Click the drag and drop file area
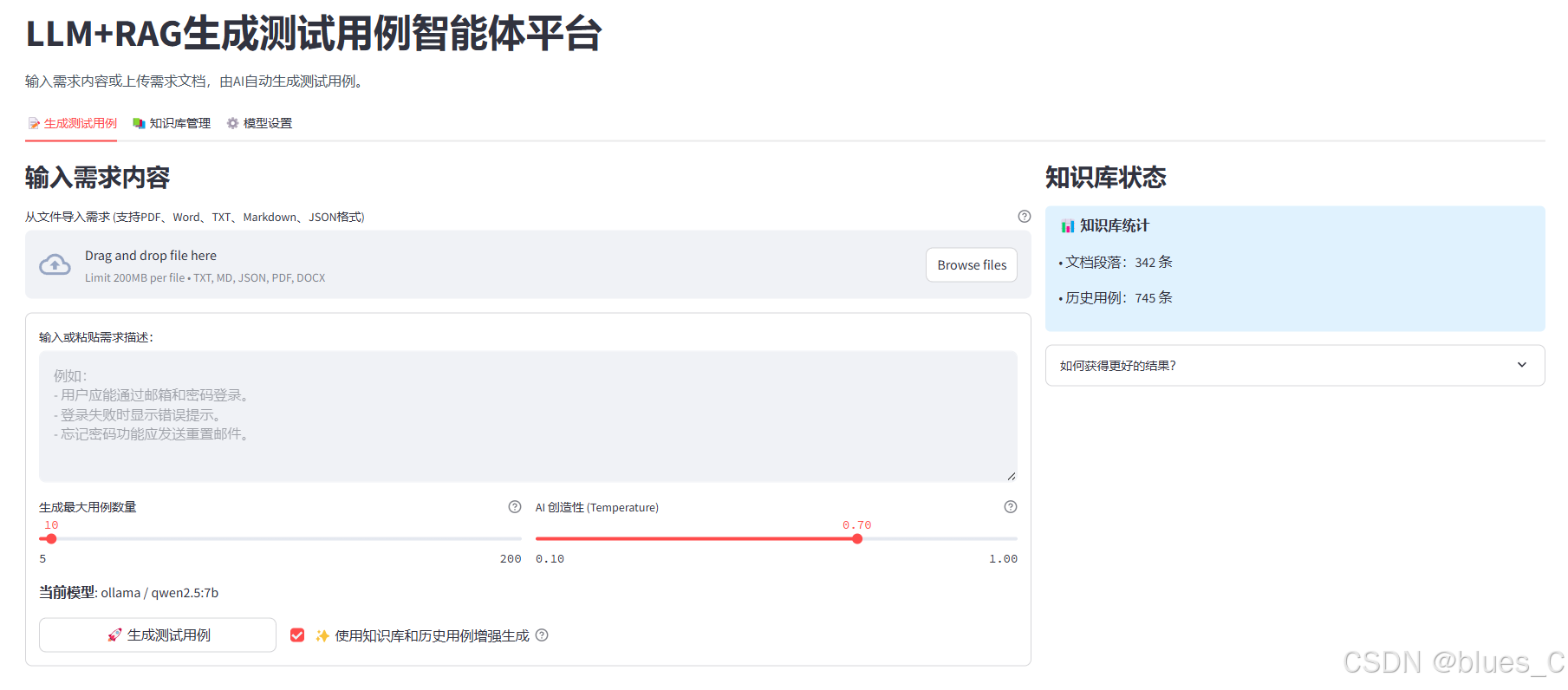The height and width of the screenshot is (690, 1568). (x=528, y=265)
